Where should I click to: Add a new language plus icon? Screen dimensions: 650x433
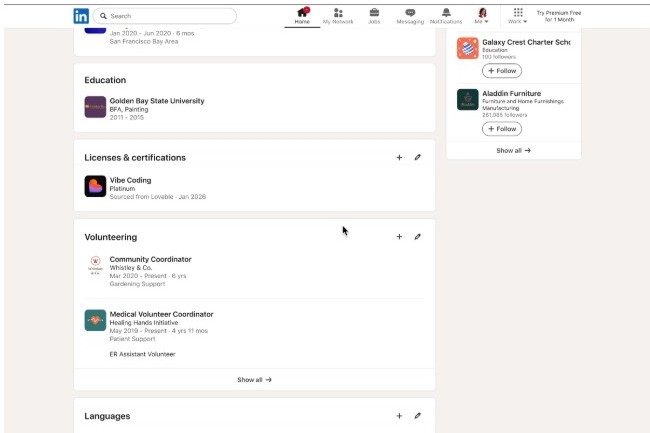click(x=399, y=415)
